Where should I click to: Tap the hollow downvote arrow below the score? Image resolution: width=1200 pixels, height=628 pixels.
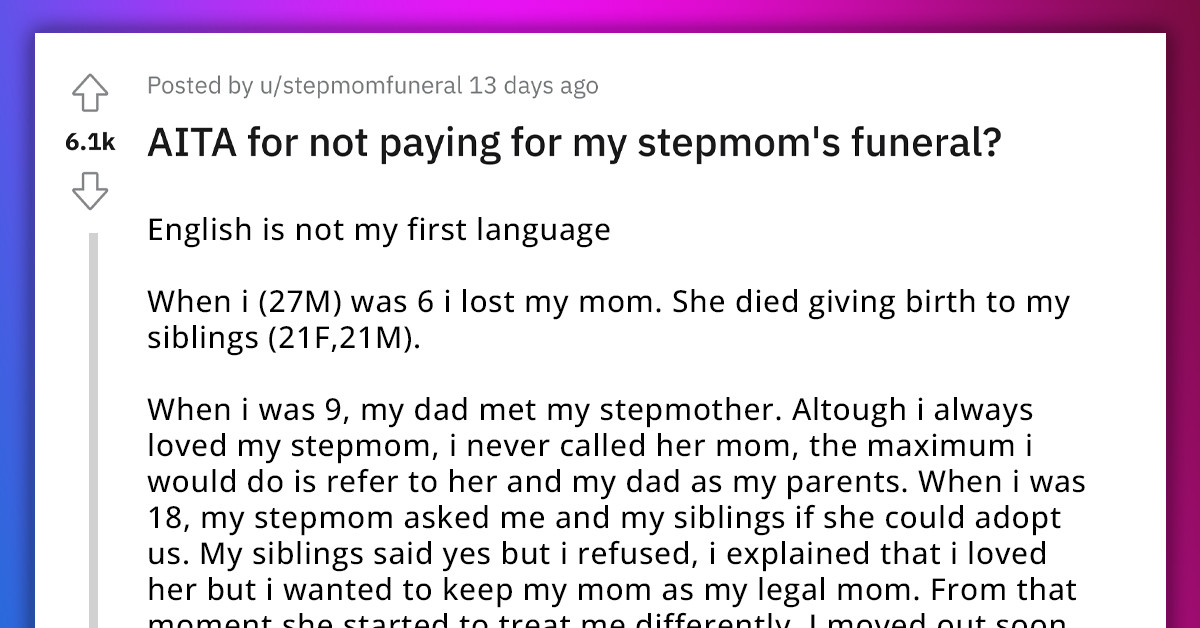[x=90, y=191]
